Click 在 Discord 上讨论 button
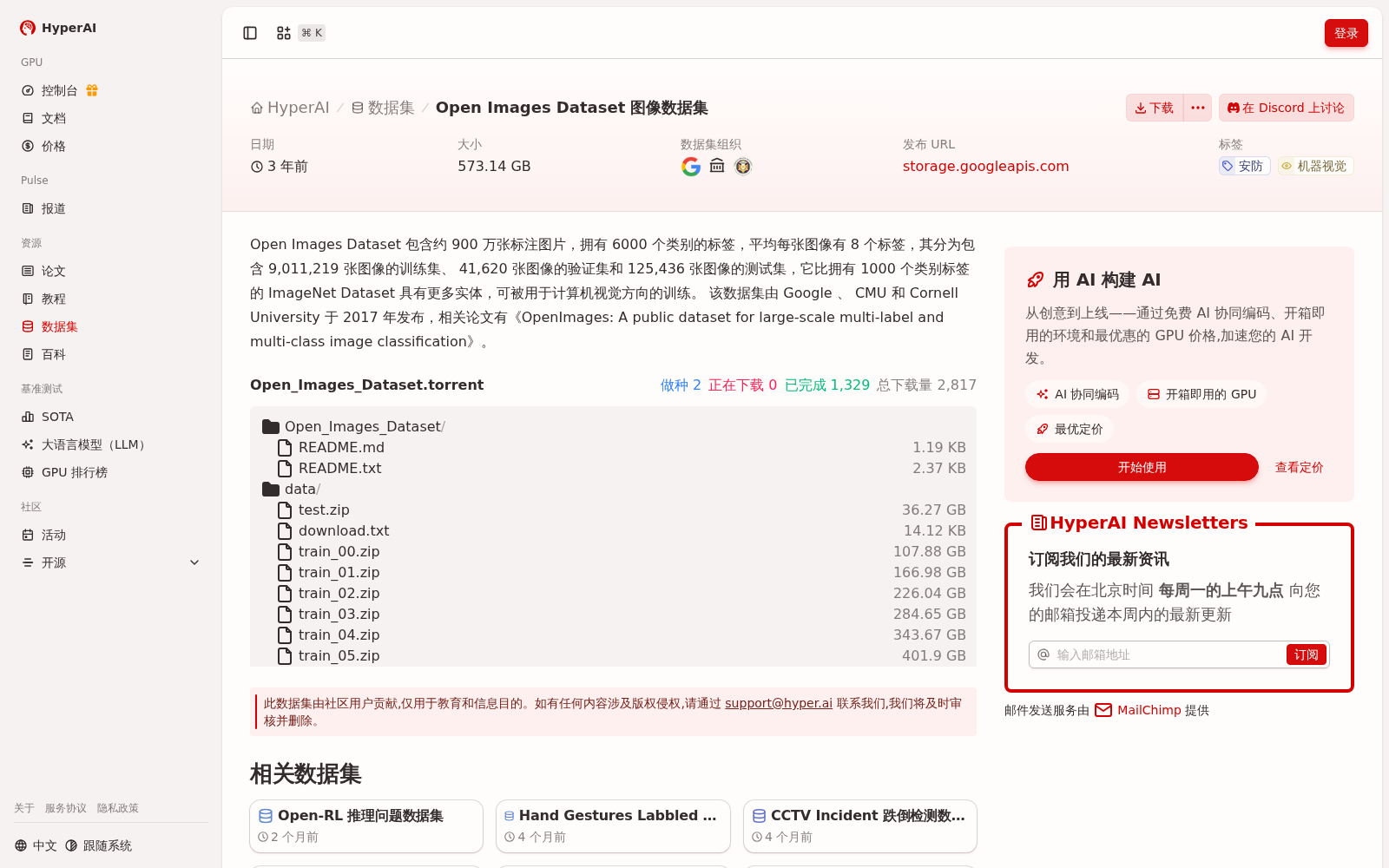Screen dimensions: 1389x868 point(1286,108)
